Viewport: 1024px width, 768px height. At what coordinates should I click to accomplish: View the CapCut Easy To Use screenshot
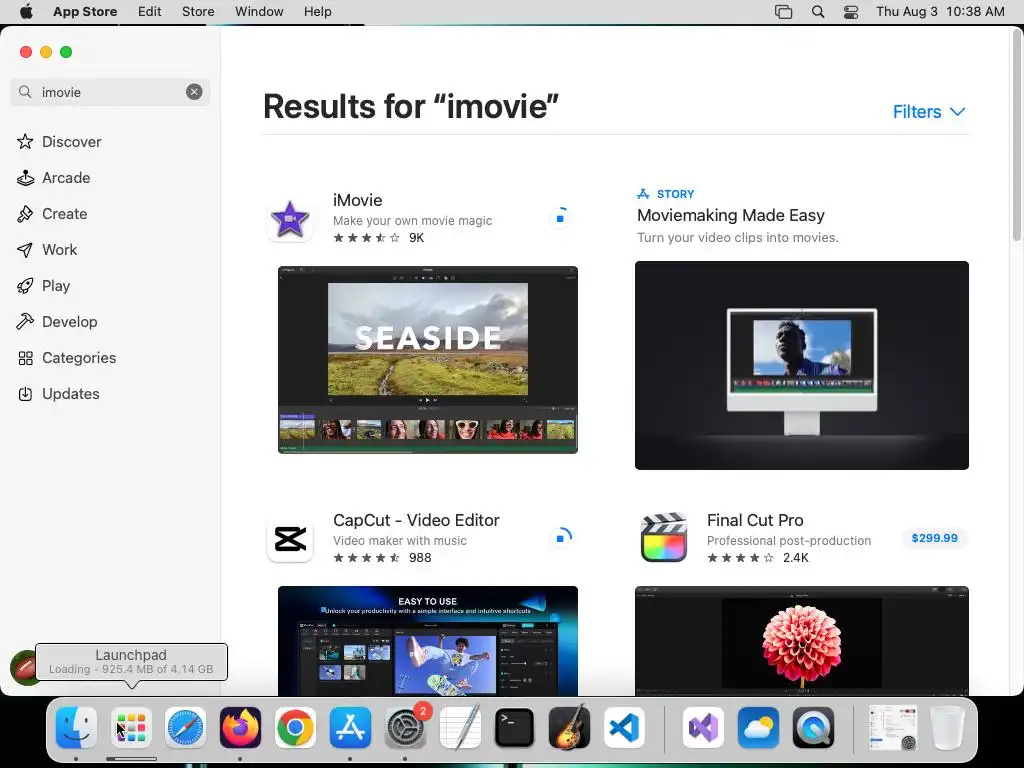(x=428, y=641)
